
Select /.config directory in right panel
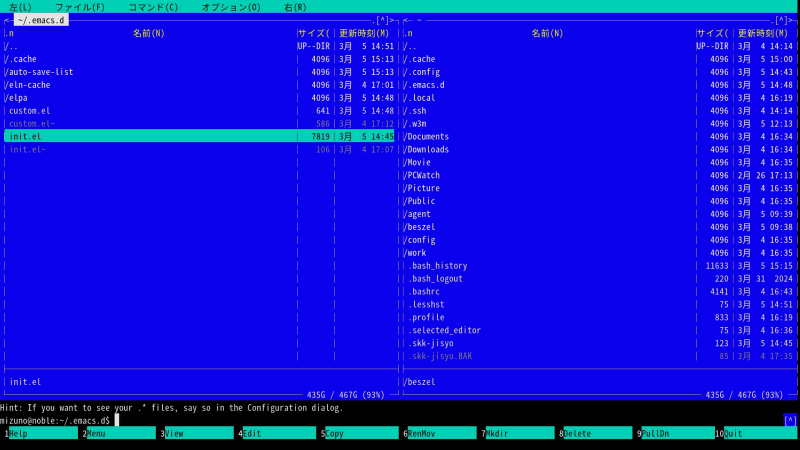click(x=598, y=72)
